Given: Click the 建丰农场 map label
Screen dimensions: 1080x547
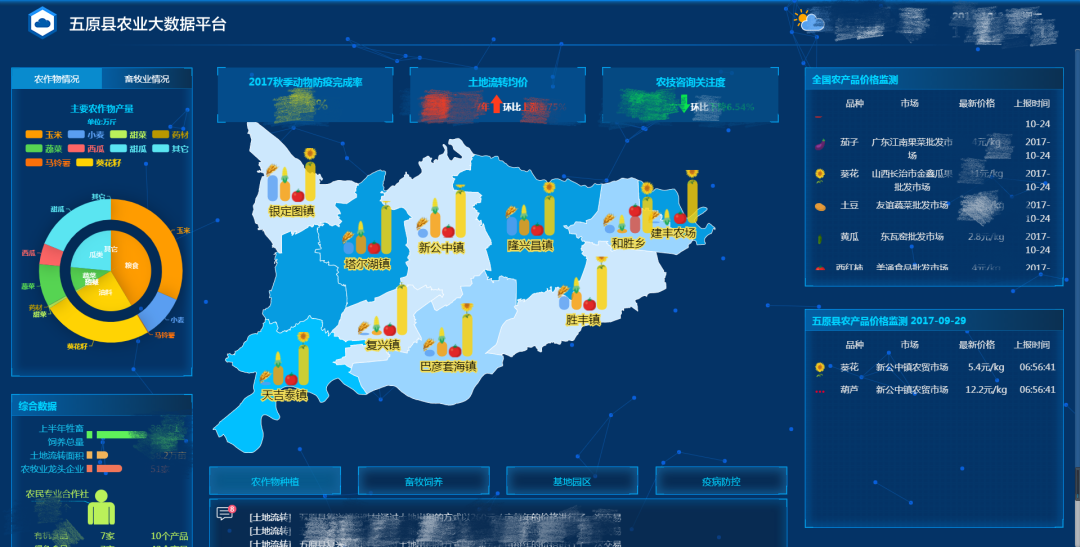Looking at the screenshot, I should [673, 234].
